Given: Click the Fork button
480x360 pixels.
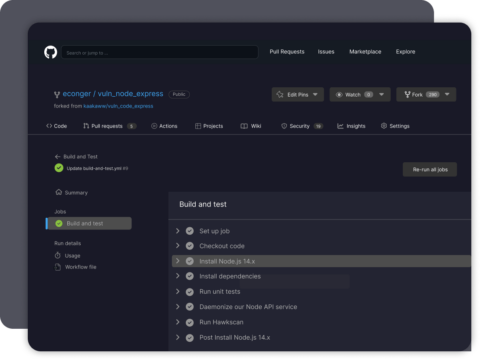Looking at the screenshot, I should point(426,95).
